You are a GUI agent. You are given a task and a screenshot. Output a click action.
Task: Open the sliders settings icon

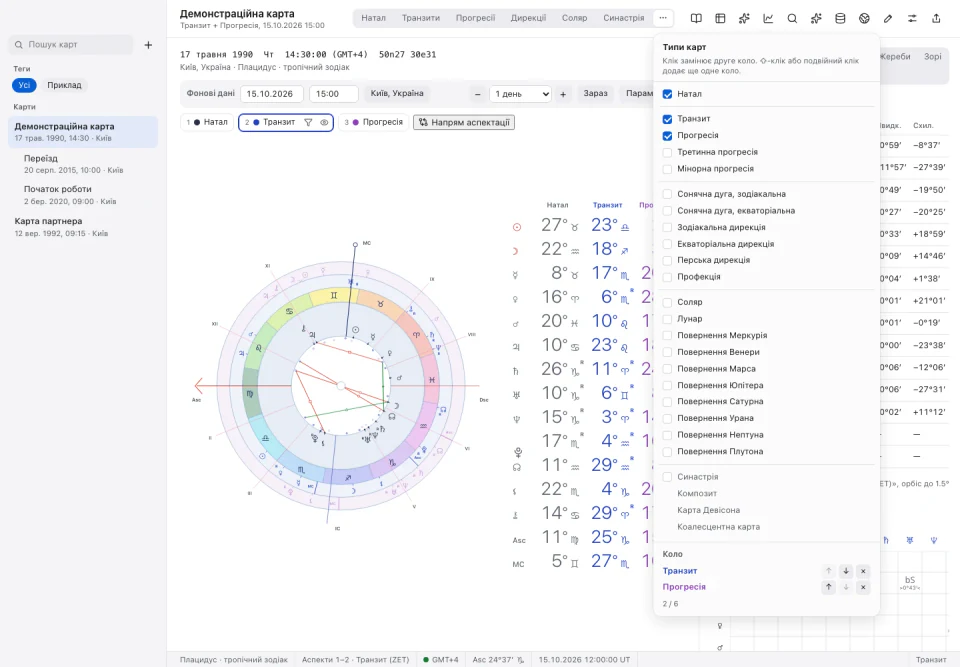[912, 18]
